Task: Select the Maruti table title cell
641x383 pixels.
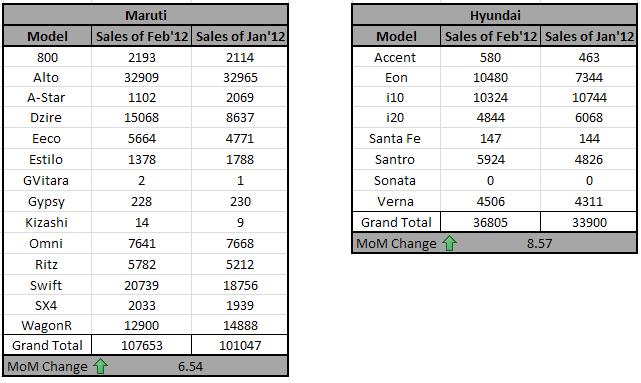Action: pos(146,15)
